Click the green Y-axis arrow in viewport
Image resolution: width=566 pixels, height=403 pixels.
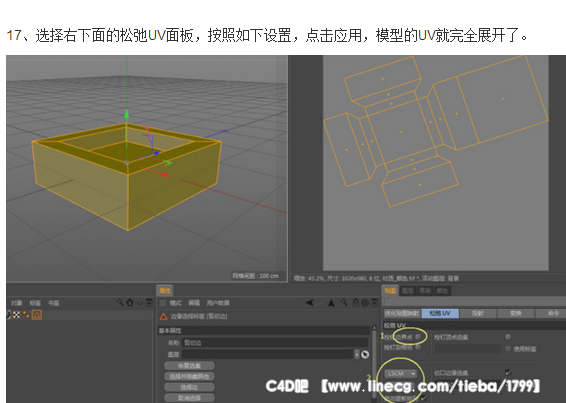[127, 114]
